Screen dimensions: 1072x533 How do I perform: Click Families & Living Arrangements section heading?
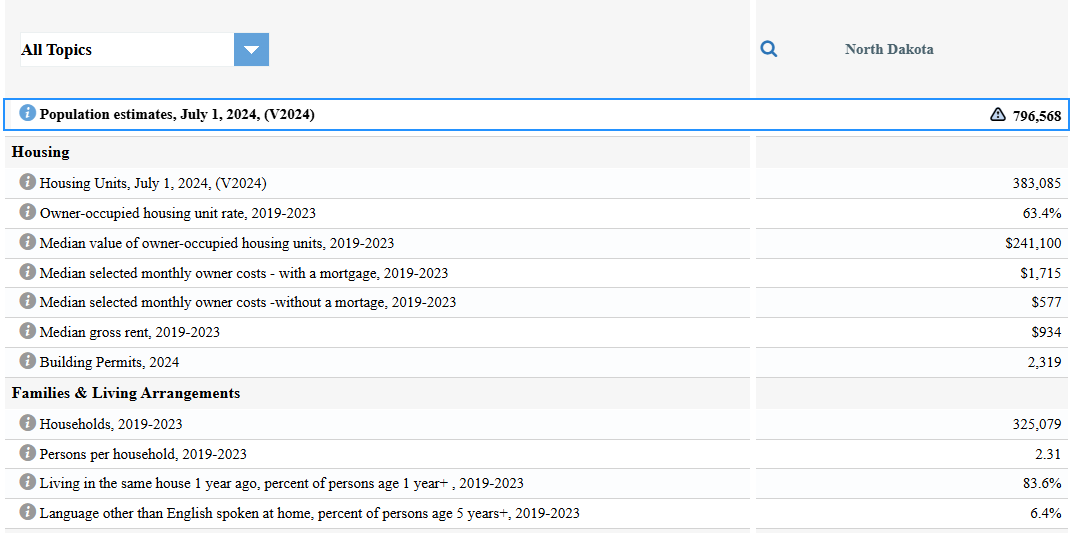click(126, 393)
